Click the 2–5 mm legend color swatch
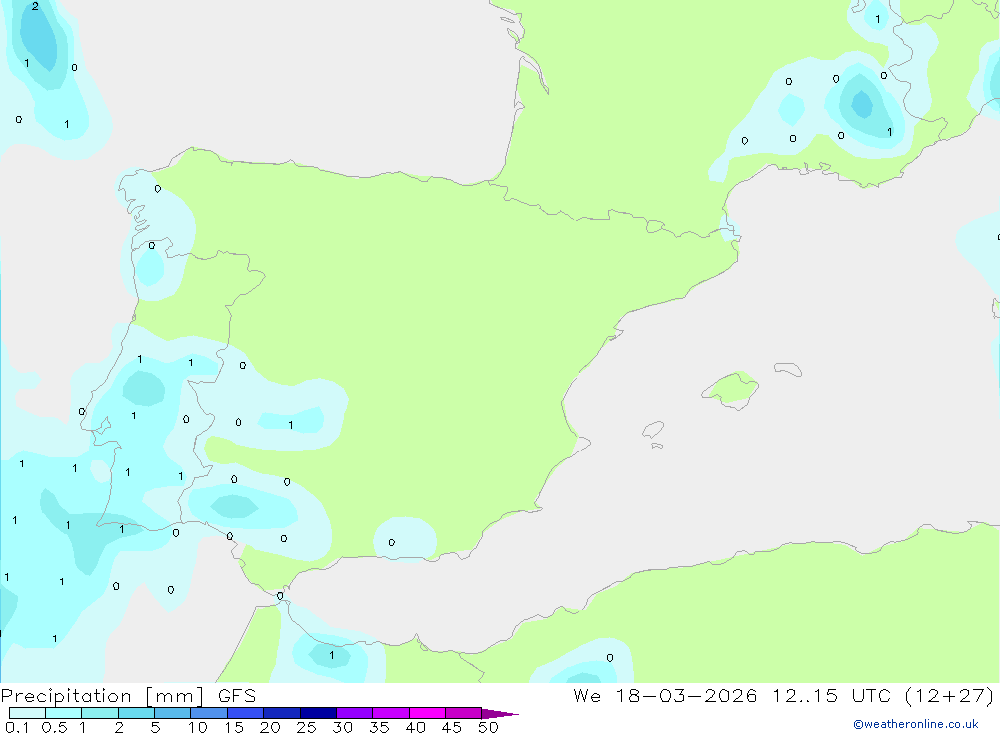 pyautogui.click(x=136, y=713)
